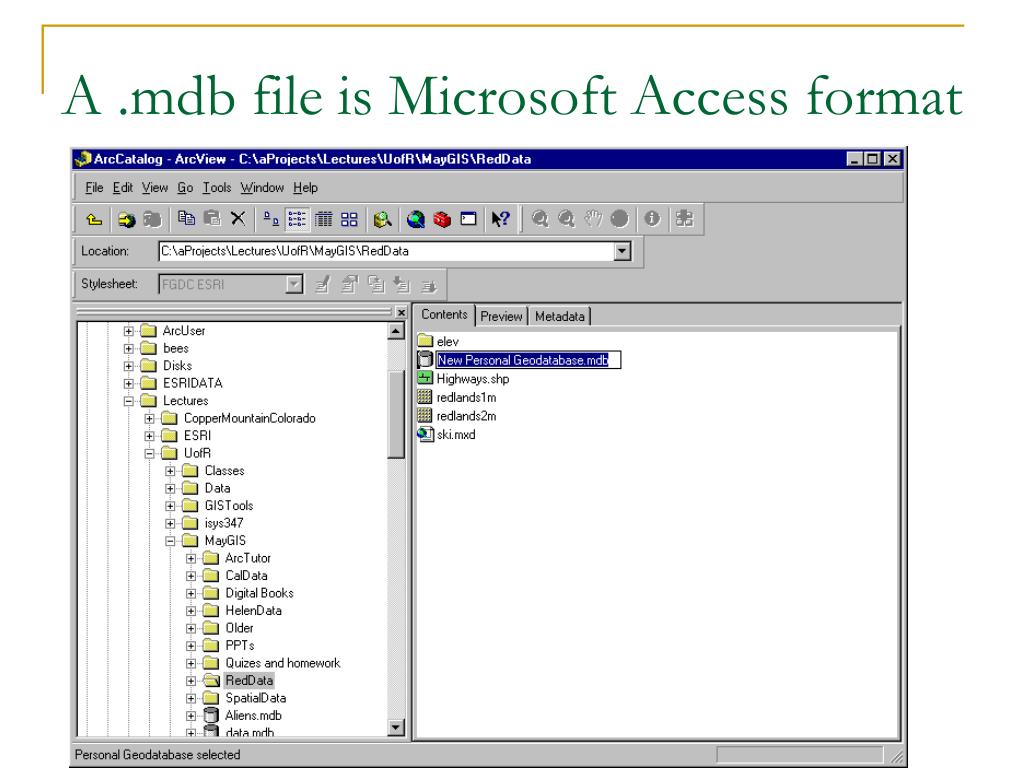Screen dimensions: 1024x768
Task: Click the Metadata Properties icon
Action: tap(349, 285)
